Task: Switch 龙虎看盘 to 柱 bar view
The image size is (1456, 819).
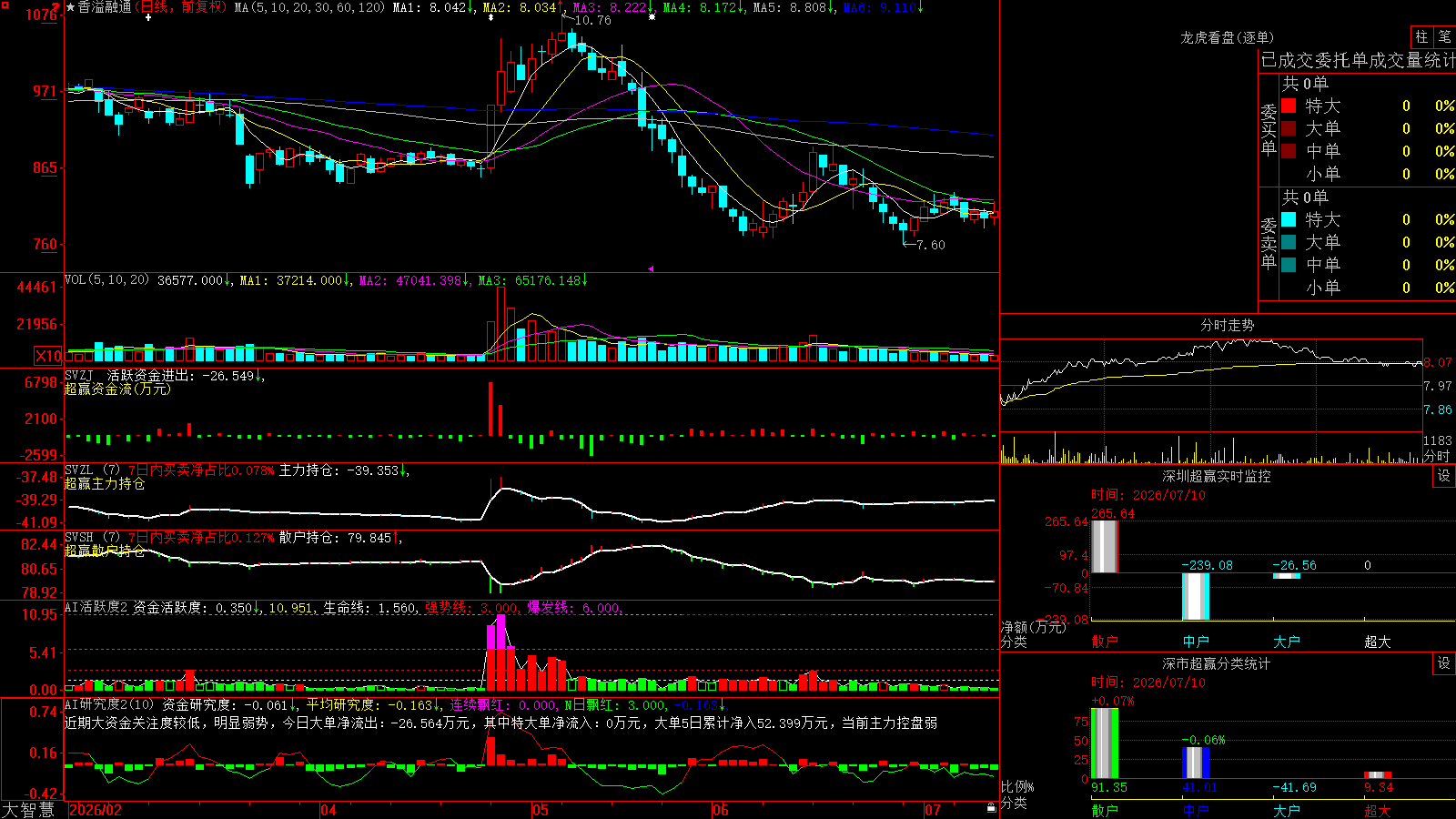Action: point(1421,37)
